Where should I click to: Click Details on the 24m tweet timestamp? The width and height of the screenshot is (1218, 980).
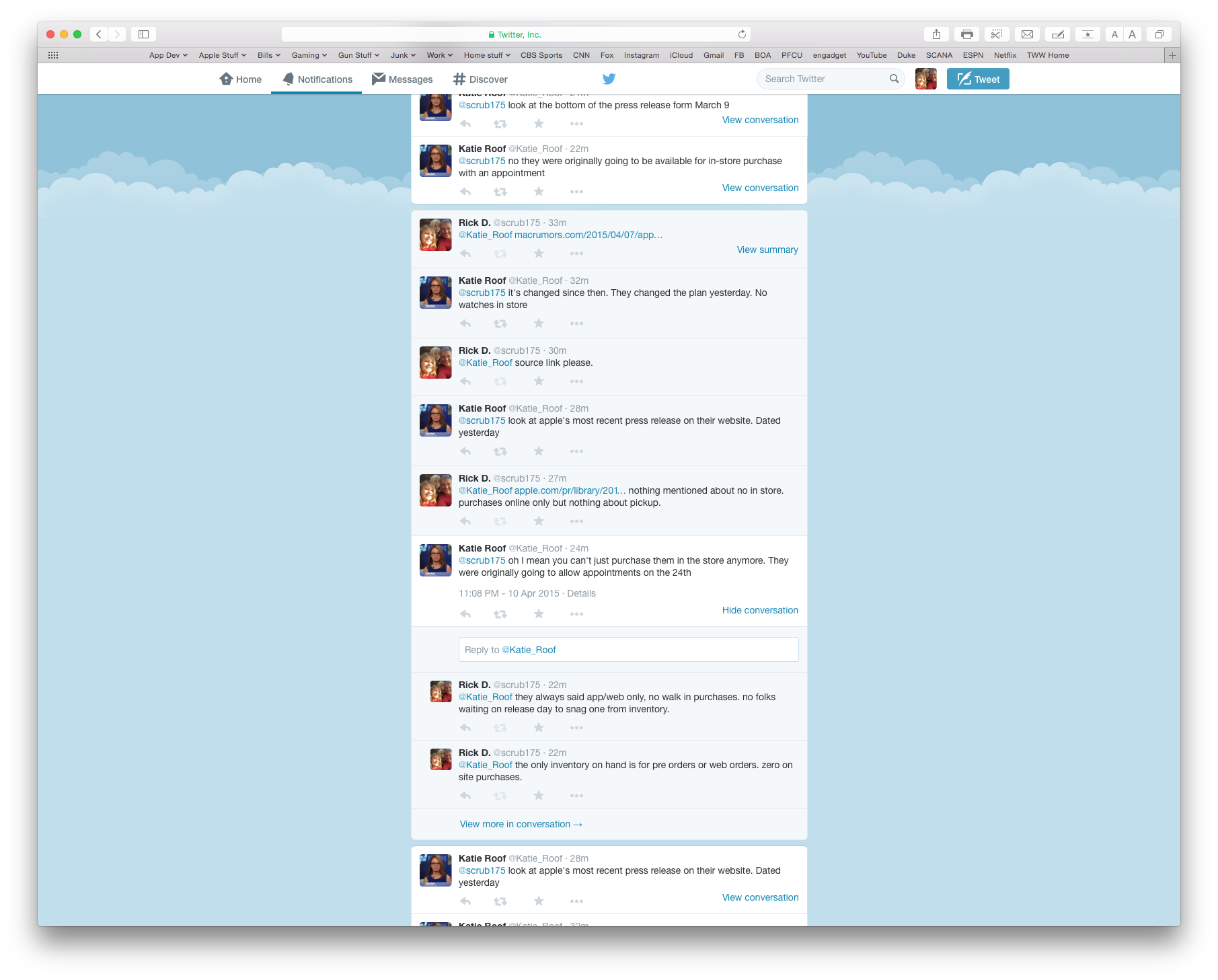tap(581, 593)
